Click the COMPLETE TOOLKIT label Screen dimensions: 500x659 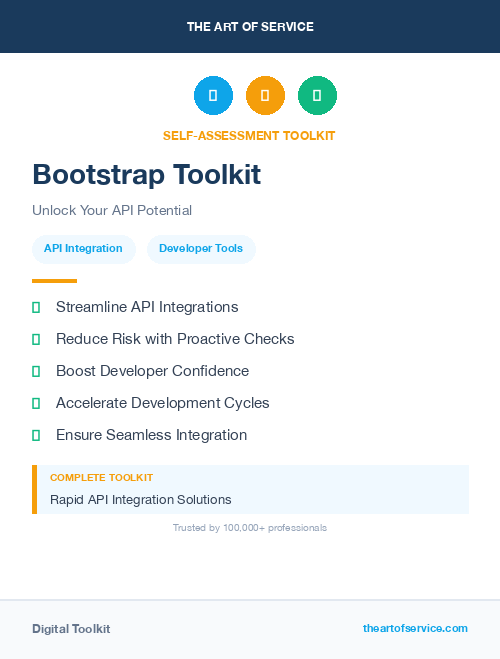[x=101, y=478]
